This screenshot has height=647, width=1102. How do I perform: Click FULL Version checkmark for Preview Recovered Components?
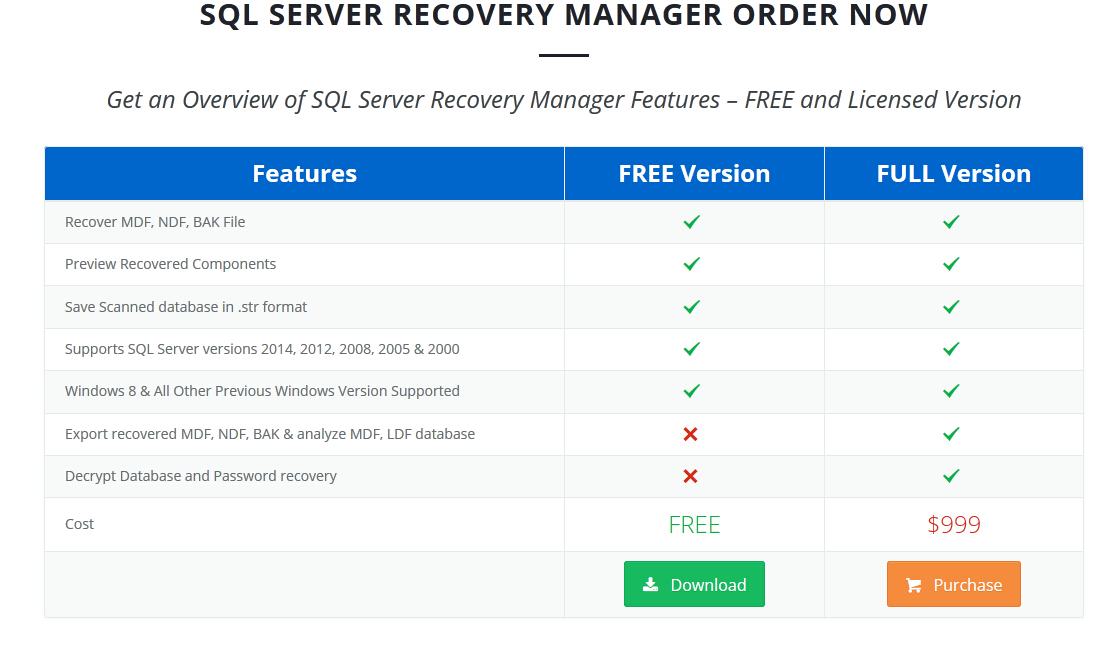pos(951,264)
